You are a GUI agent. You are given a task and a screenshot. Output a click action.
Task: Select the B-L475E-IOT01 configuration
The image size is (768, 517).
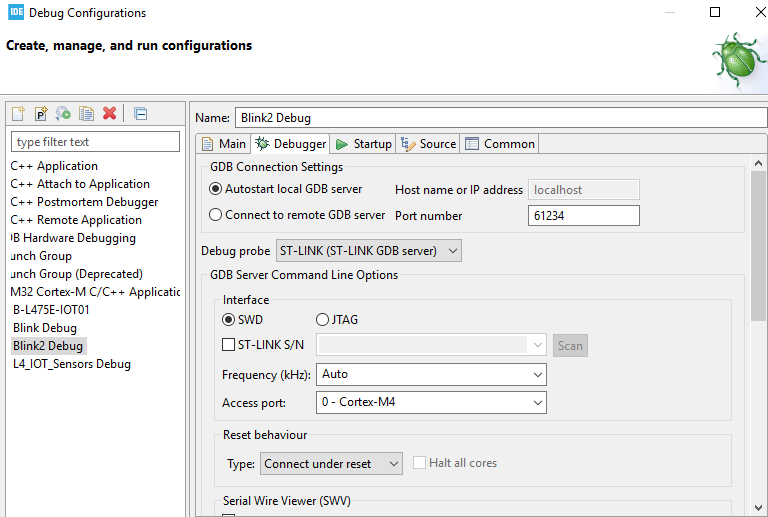[x=51, y=310]
